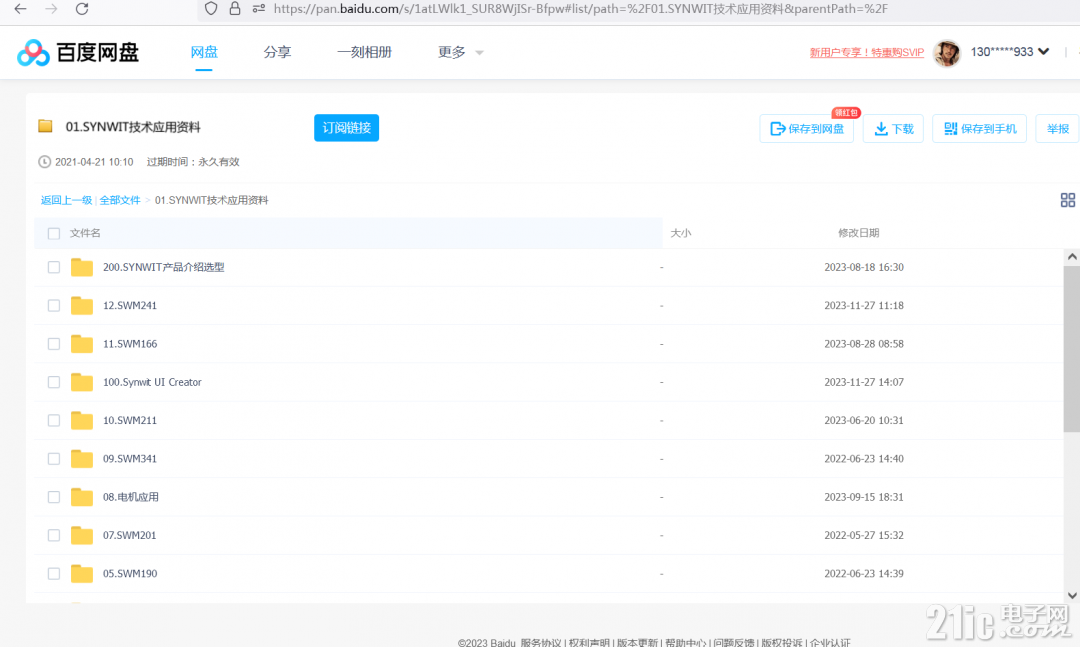Open the 11.SWM166 folder name
This screenshot has width=1080, height=647.
point(129,344)
